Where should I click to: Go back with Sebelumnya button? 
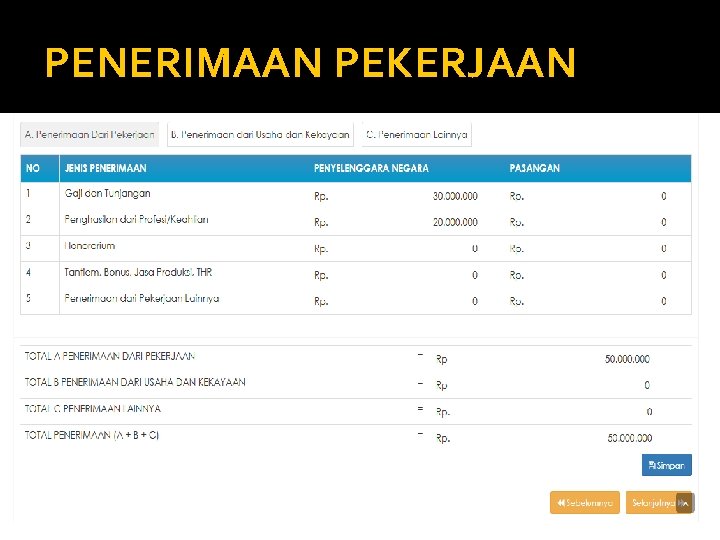click(x=585, y=503)
